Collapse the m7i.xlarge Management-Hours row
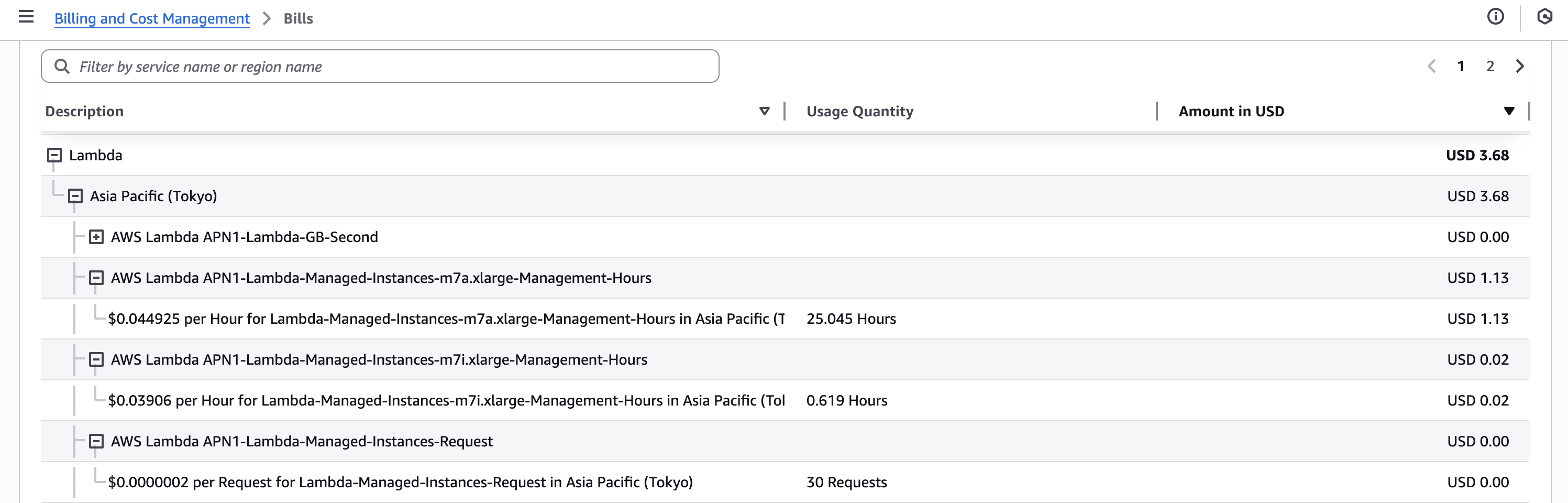 tap(96, 359)
